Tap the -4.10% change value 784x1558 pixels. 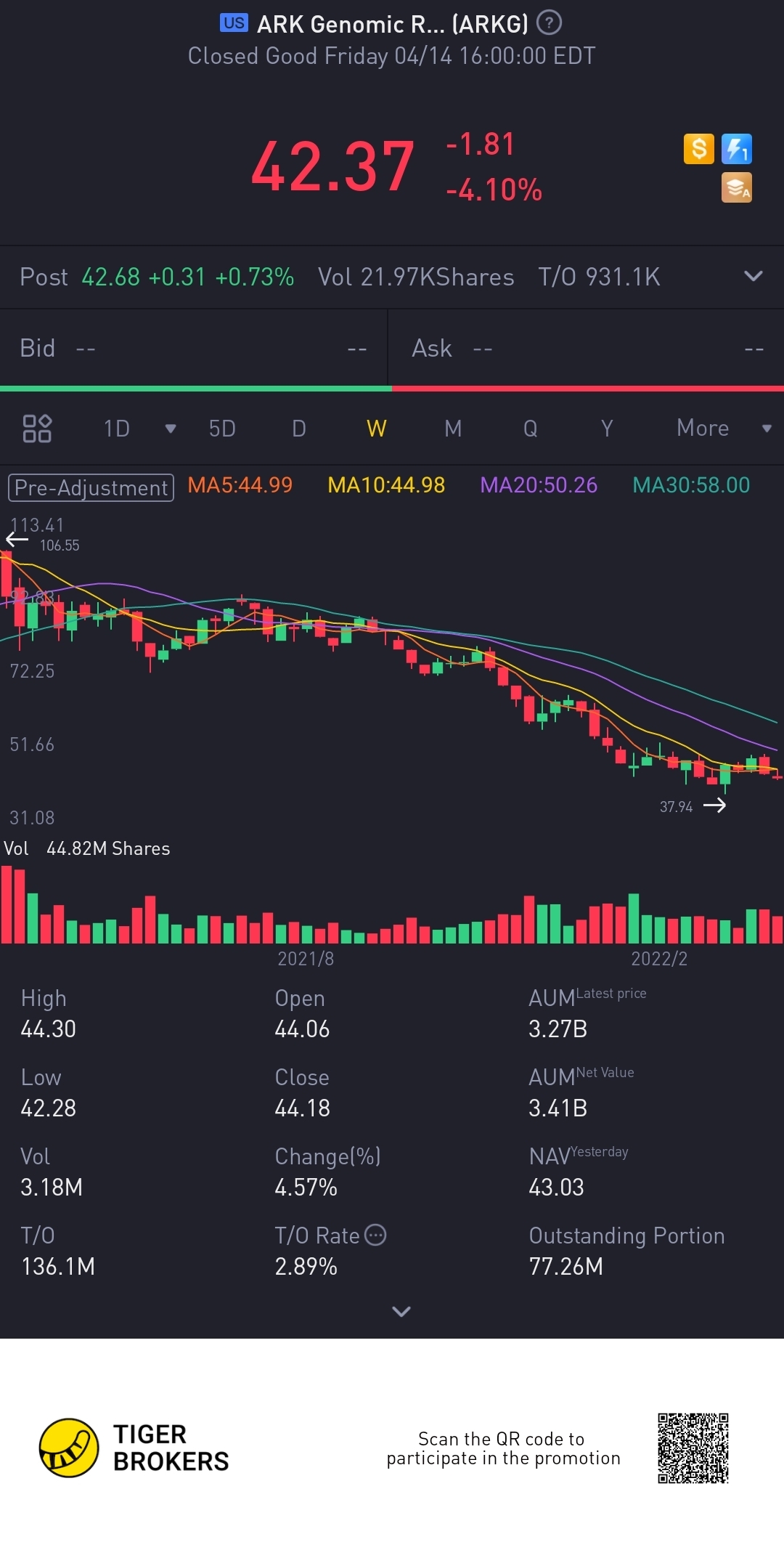494,190
